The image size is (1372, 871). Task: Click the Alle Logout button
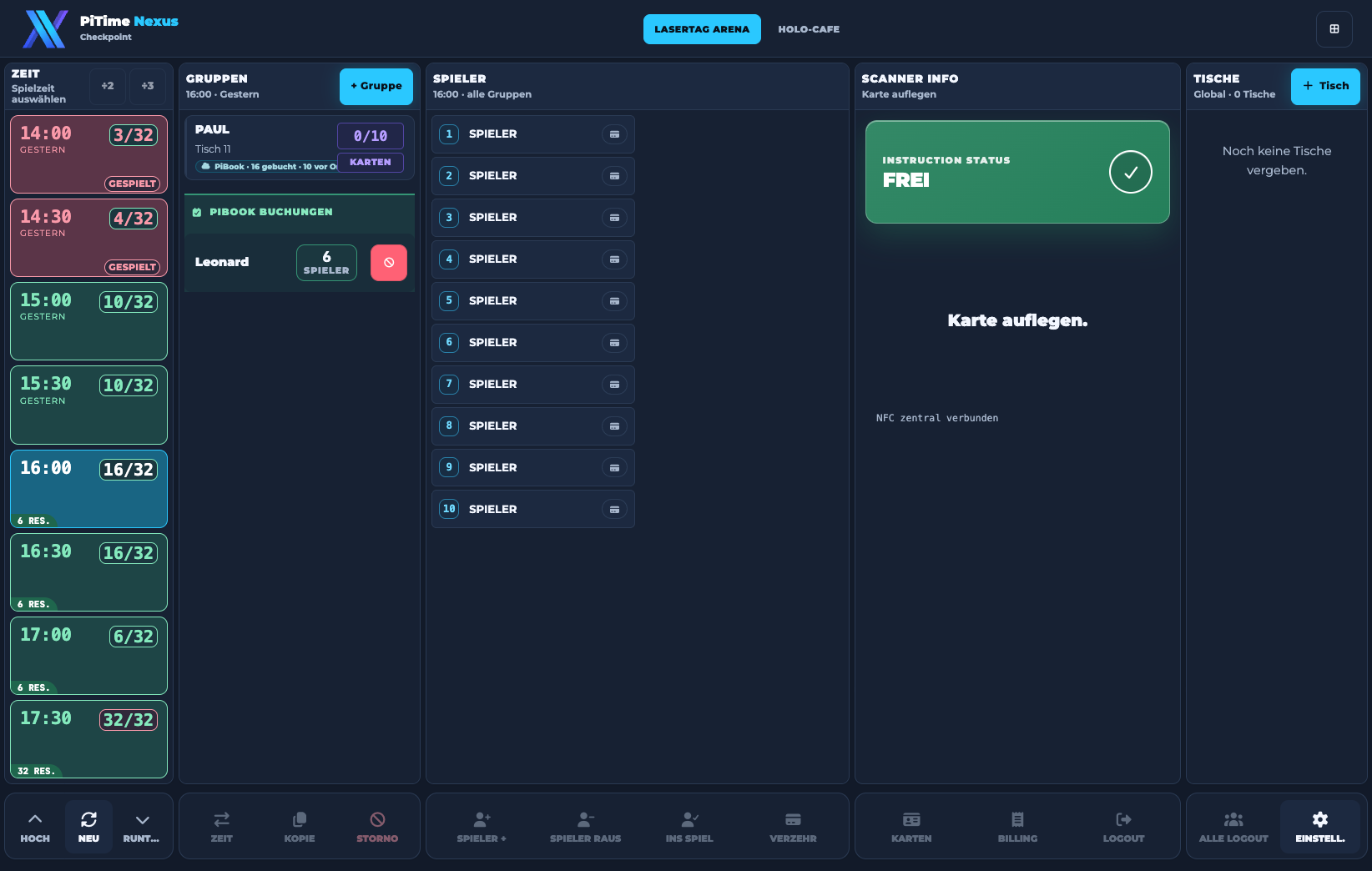1233,826
